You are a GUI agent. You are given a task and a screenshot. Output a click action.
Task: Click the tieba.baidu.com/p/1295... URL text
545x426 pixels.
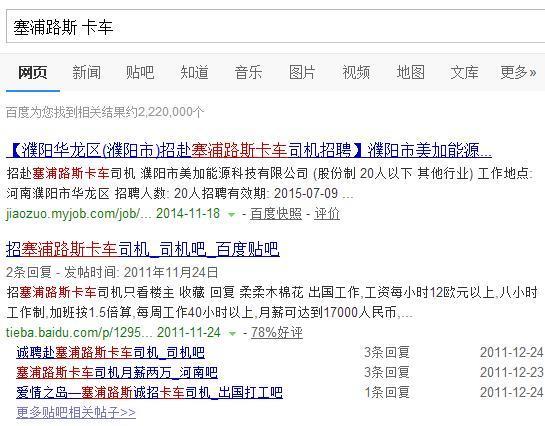tap(79, 333)
